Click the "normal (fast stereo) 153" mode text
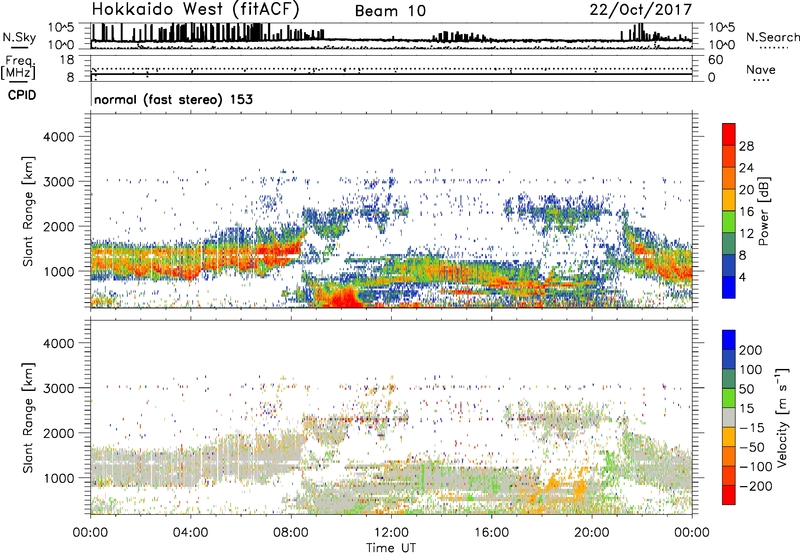The height and width of the screenshot is (554, 800). pyautogui.click(x=173, y=99)
